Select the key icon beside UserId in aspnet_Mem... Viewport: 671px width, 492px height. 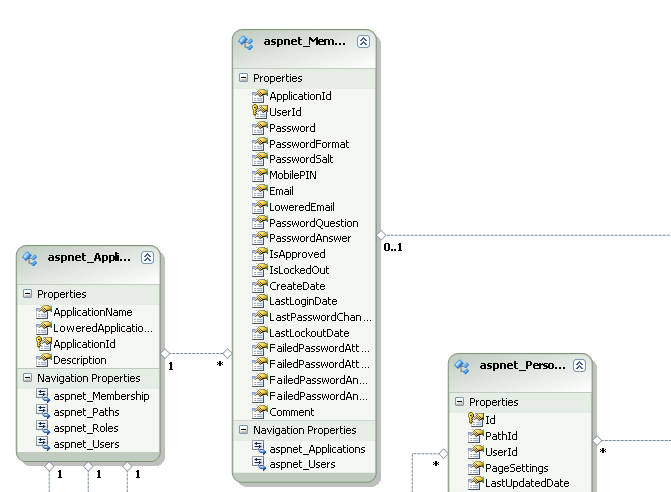coord(260,112)
